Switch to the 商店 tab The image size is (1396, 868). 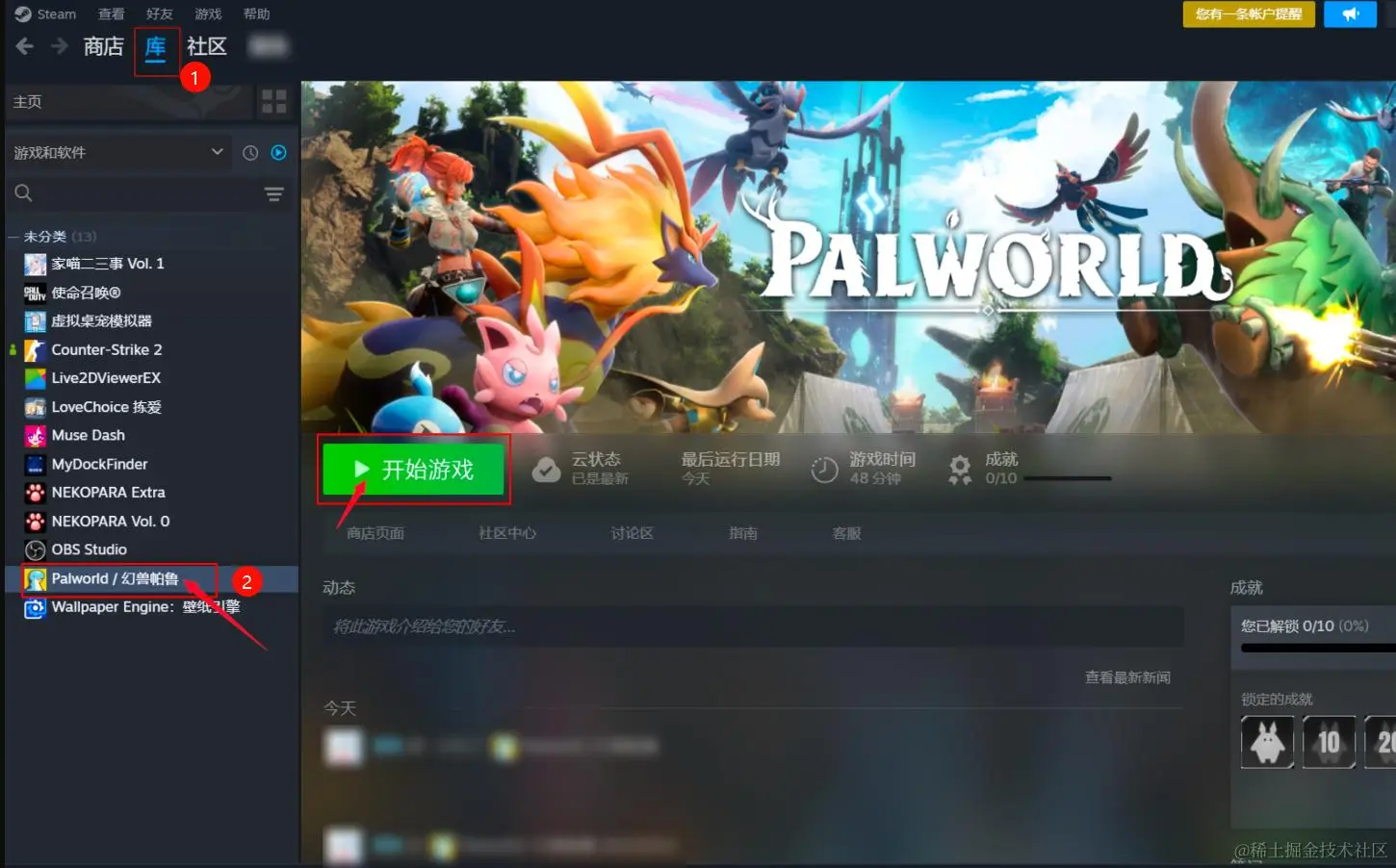pyautogui.click(x=103, y=46)
